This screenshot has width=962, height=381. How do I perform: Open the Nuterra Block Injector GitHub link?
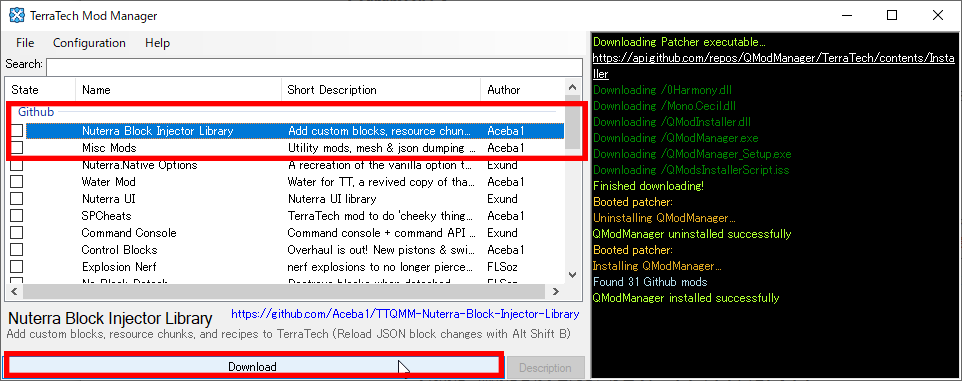(405, 314)
